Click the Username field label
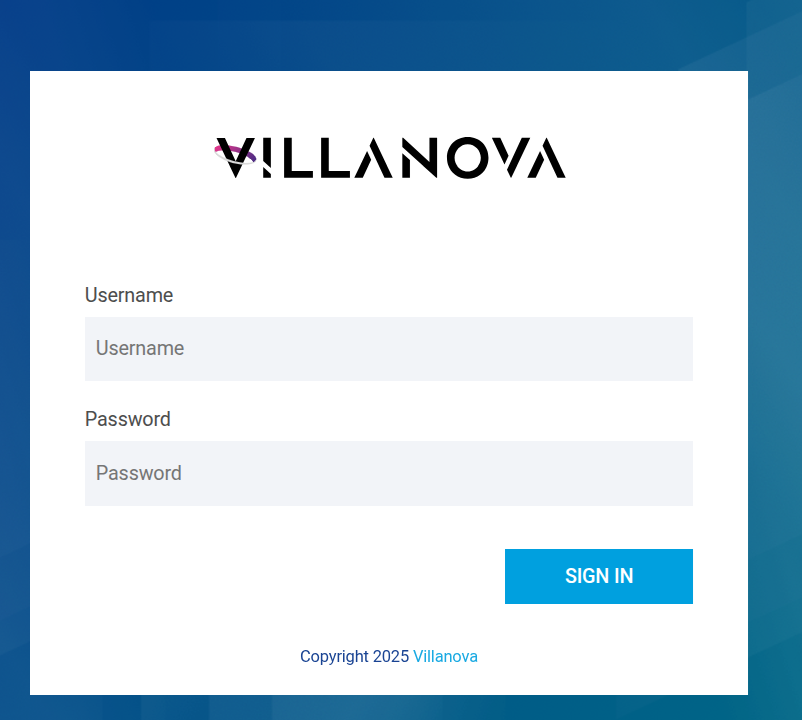Image resolution: width=802 pixels, height=720 pixels. click(129, 295)
